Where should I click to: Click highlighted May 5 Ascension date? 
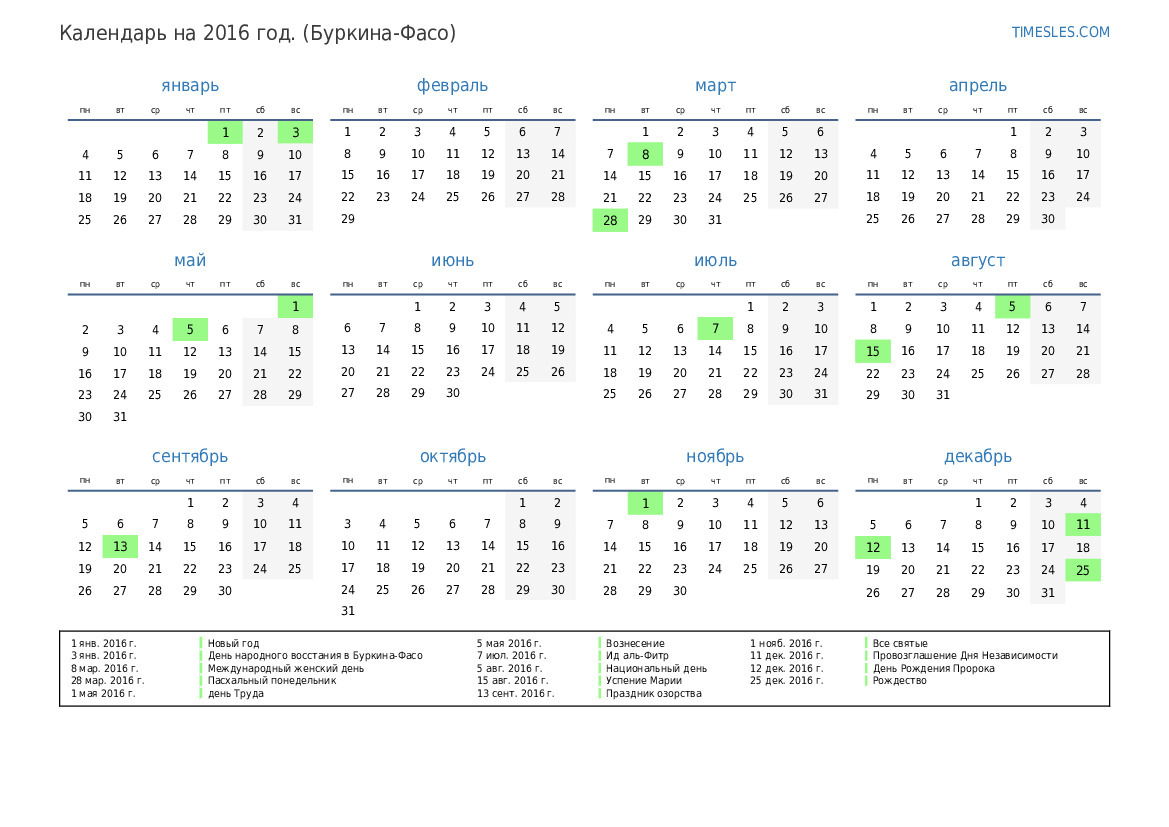tap(190, 329)
